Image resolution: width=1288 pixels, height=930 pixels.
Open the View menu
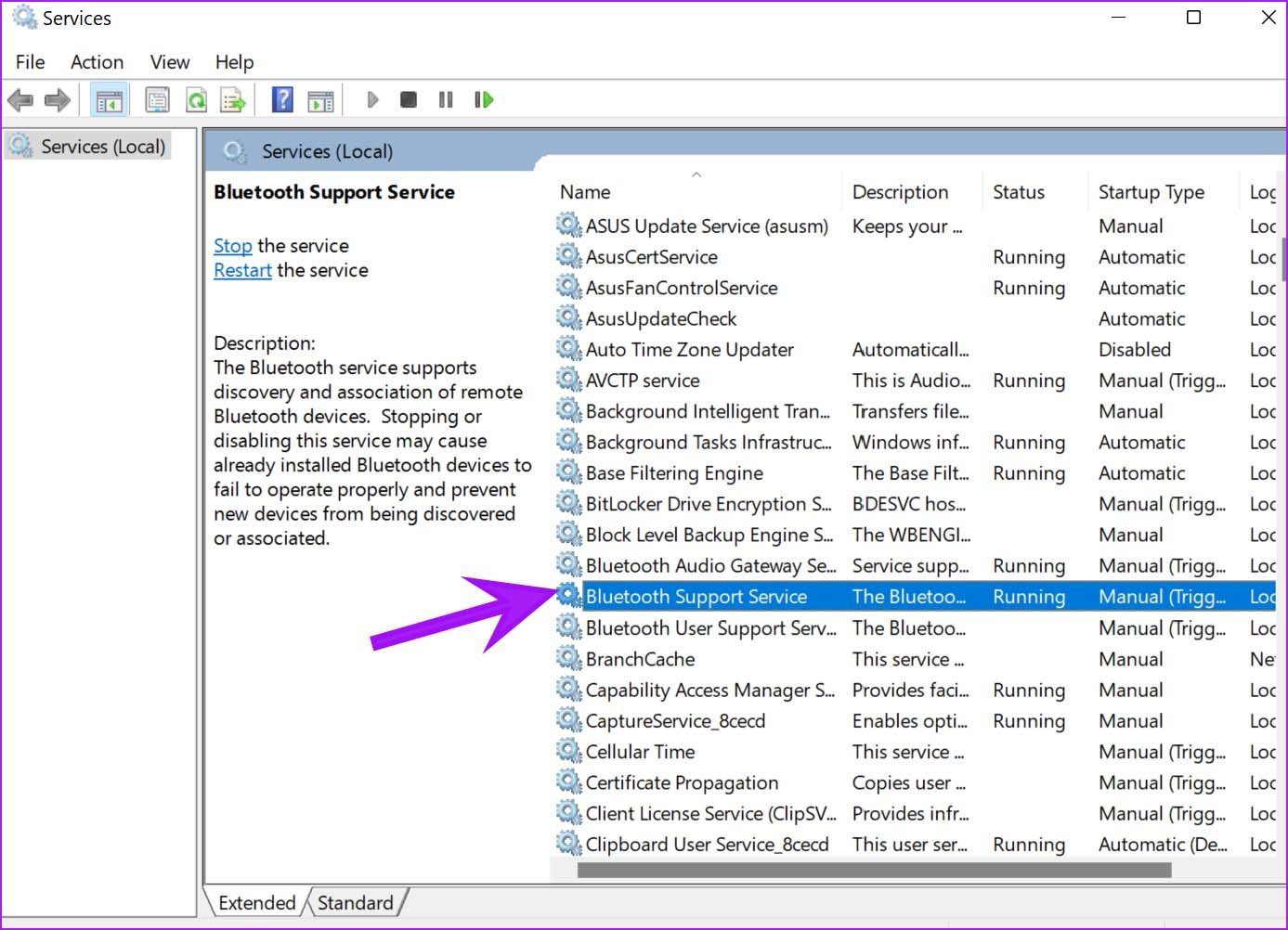pyautogui.click(x=169, y=61)
